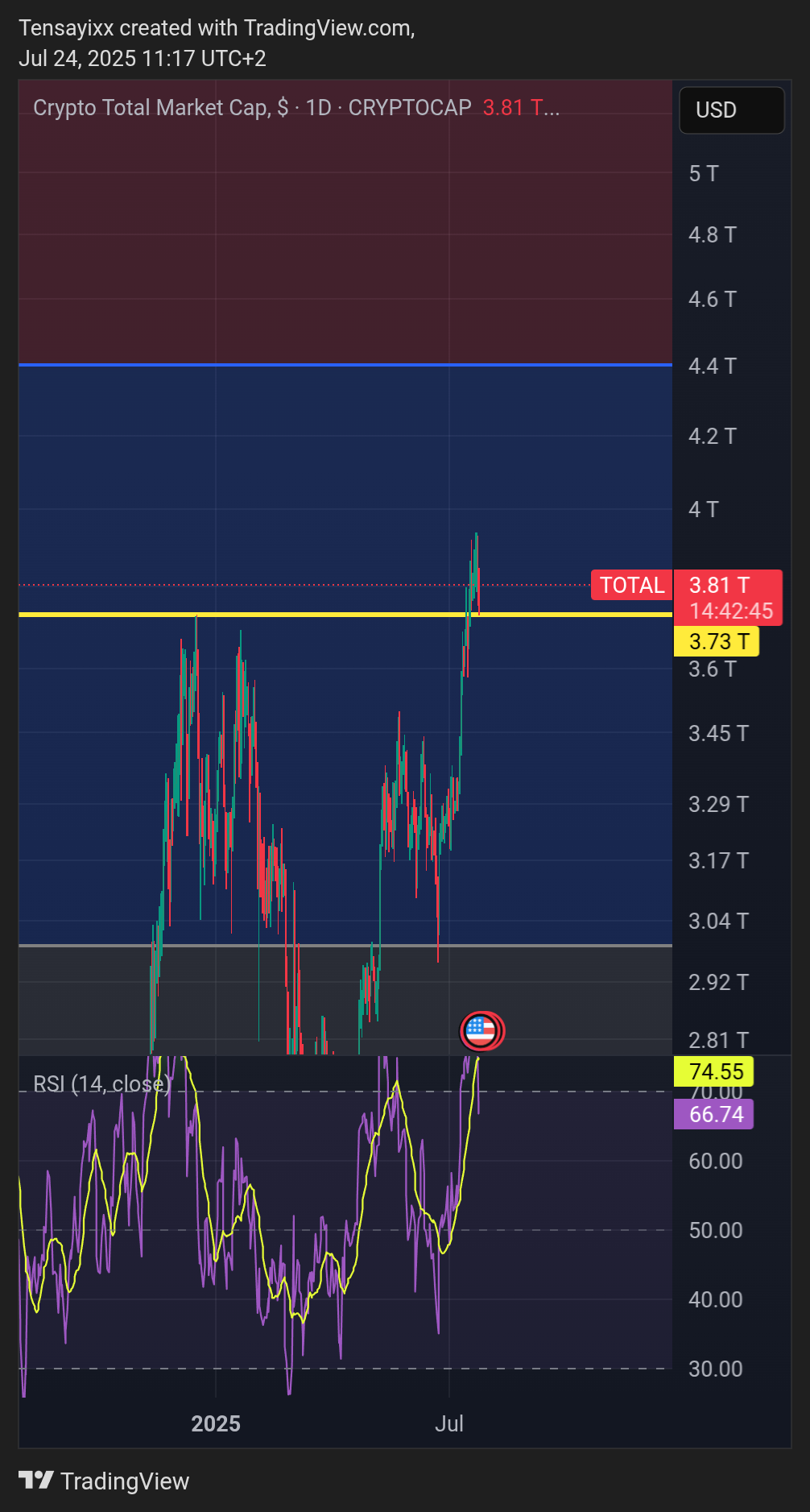Click the 4.8 T price scale label

coord(713,234)
